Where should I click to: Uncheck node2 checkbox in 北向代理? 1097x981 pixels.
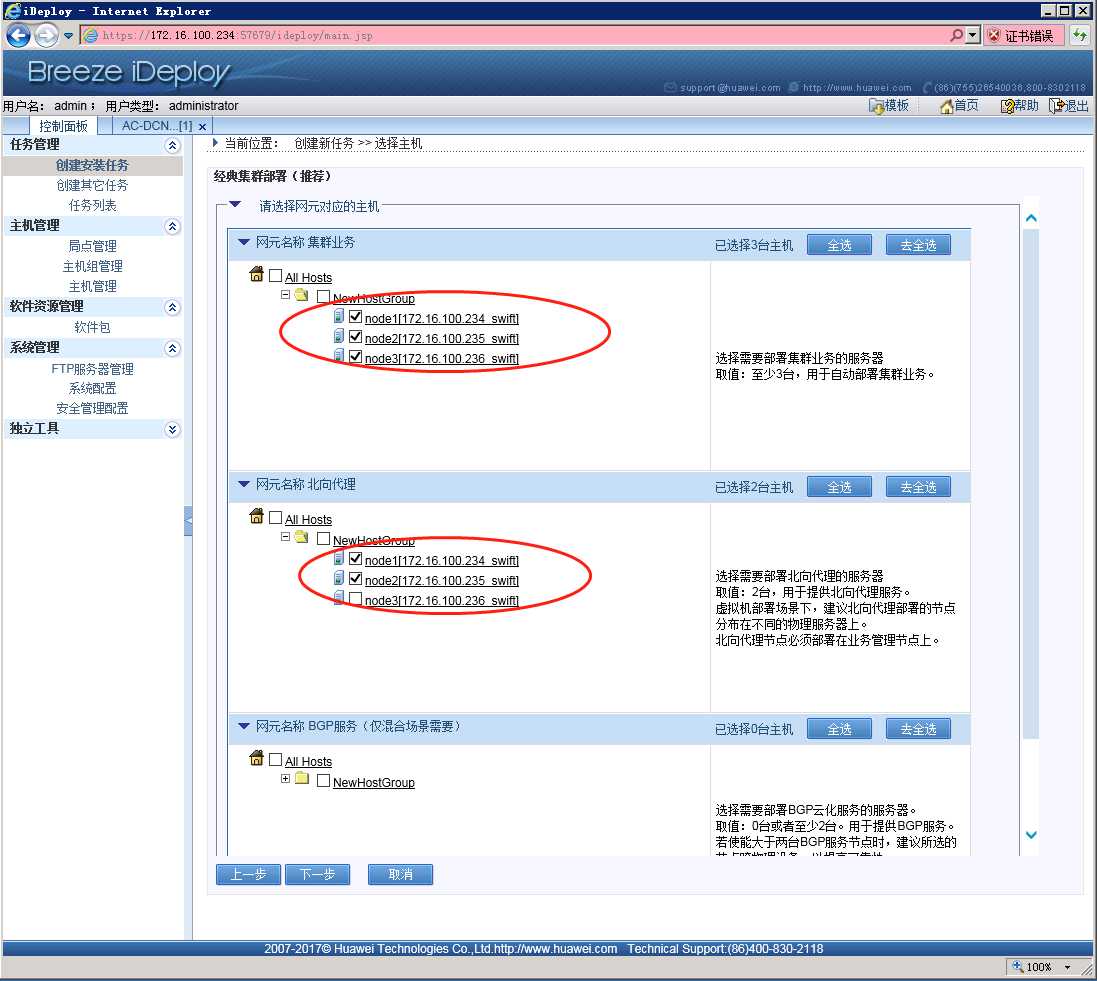click(x=355, y=579)
